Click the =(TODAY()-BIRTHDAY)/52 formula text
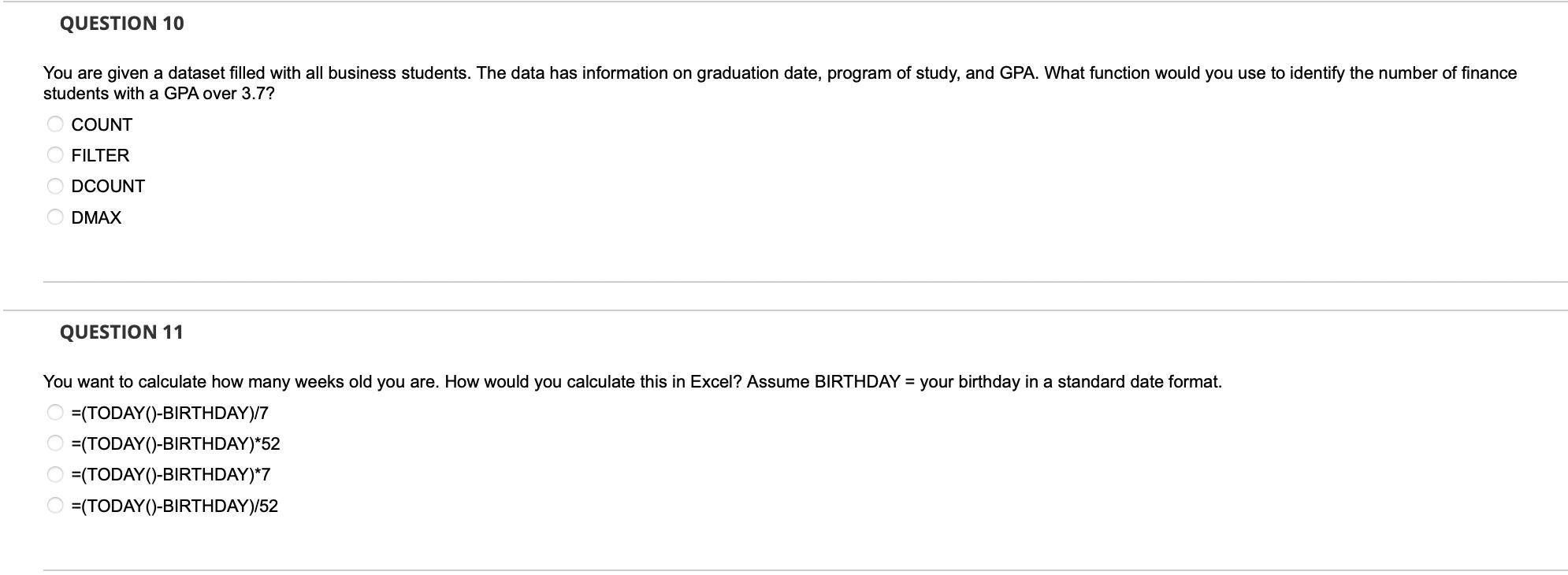1568x575 pixels. 174,506
